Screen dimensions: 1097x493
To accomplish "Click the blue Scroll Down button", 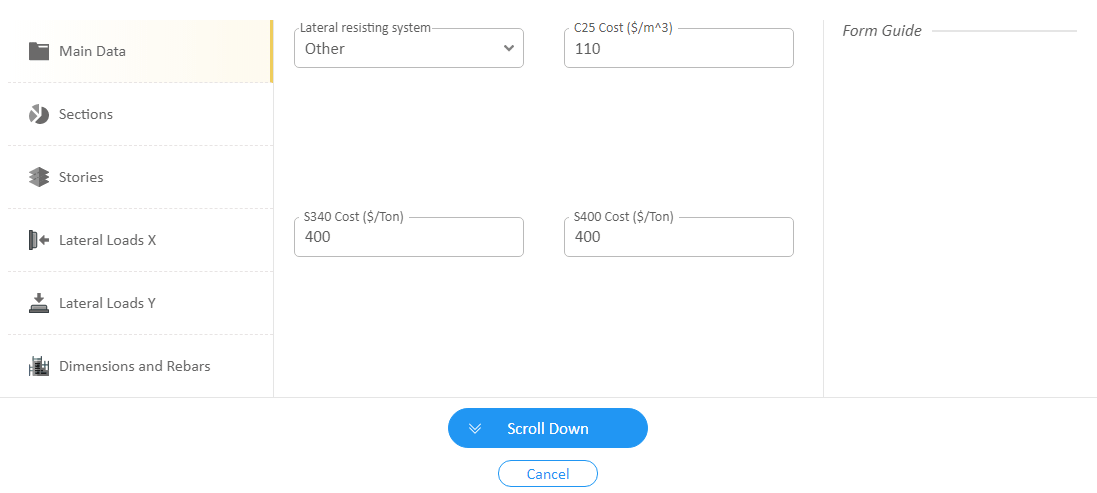I will coord(548,428).
